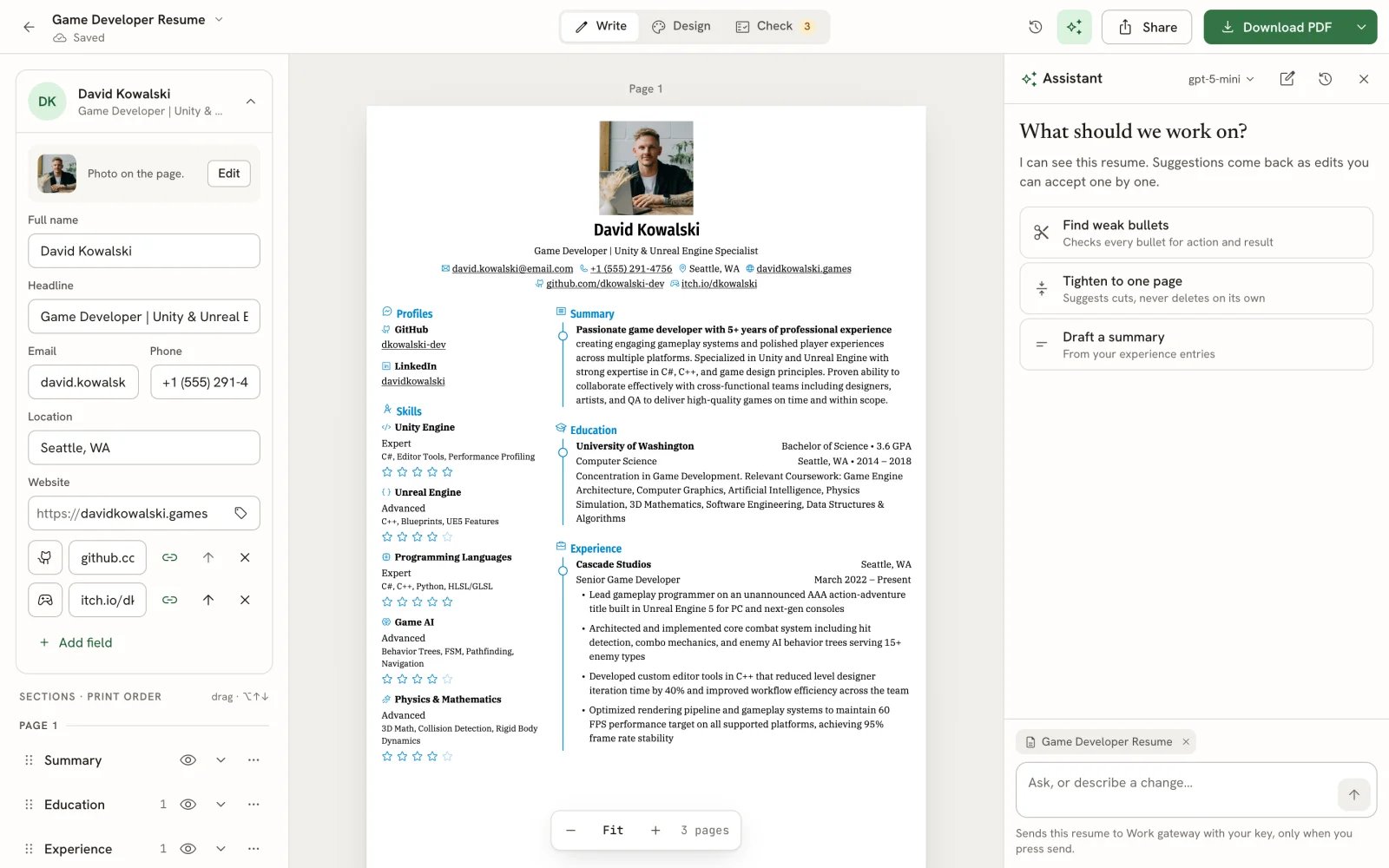
Task: Focus the Full name input field
Action: click(x=144, y=251)
